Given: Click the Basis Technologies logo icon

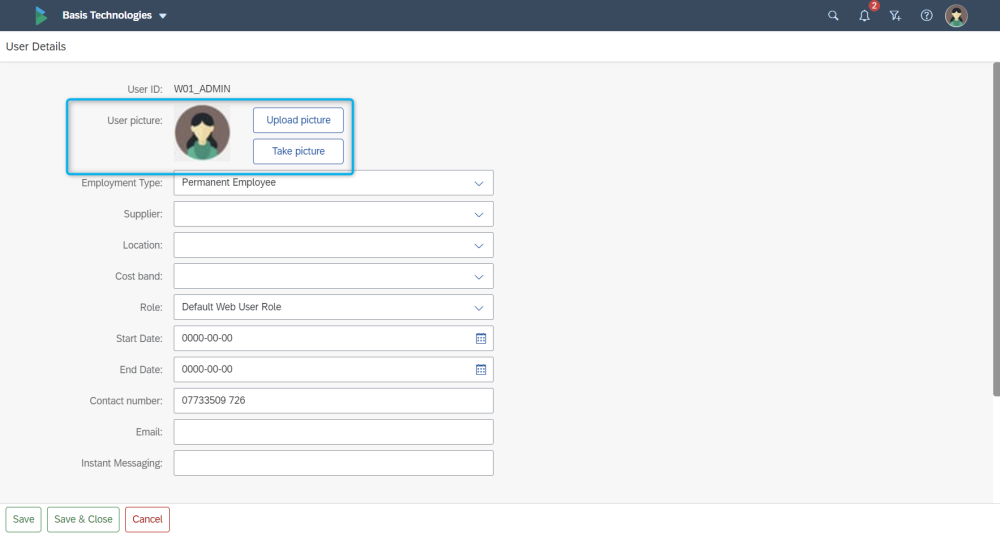Looking at the screenshot, I should click(x=41, y=15).
